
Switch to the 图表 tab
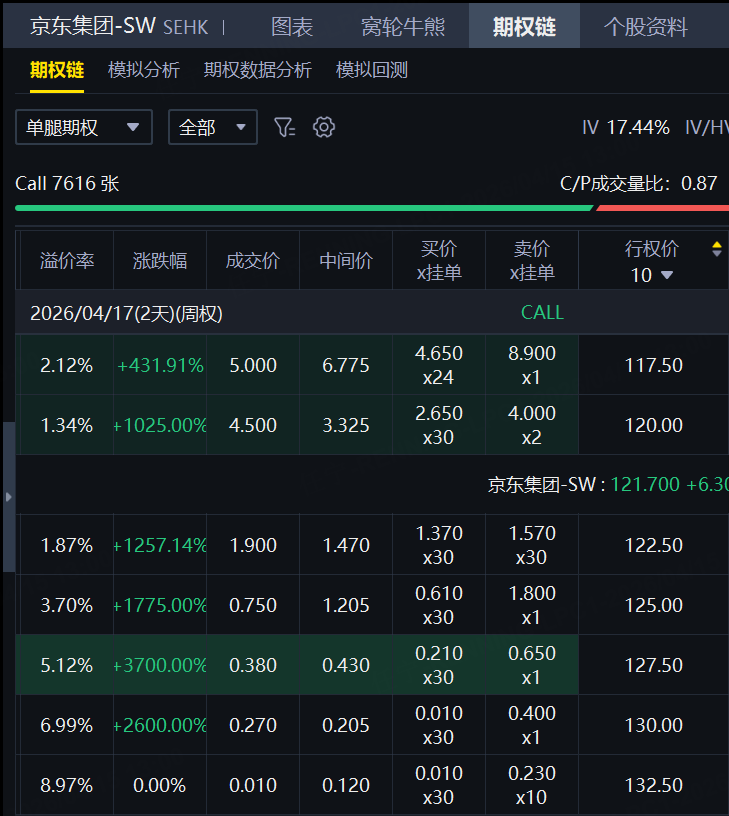292,27
